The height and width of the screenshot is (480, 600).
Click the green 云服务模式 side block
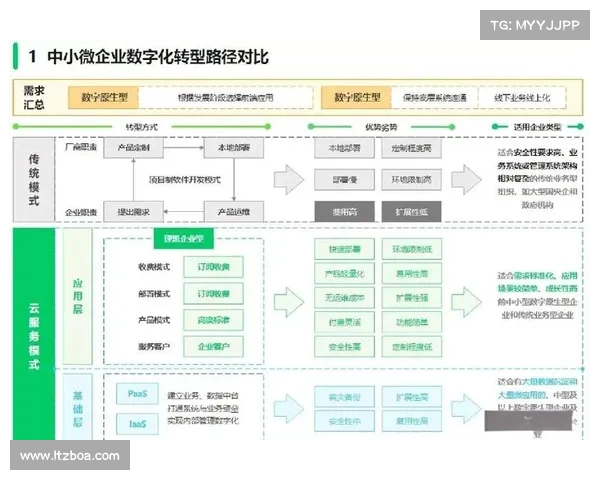point(34,334)
